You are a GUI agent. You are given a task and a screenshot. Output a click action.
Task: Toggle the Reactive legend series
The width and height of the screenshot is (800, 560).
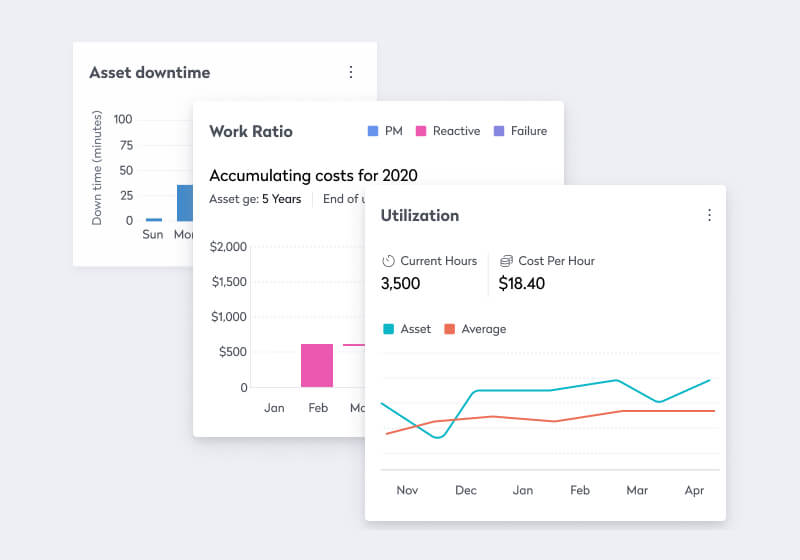coord(447,131)
